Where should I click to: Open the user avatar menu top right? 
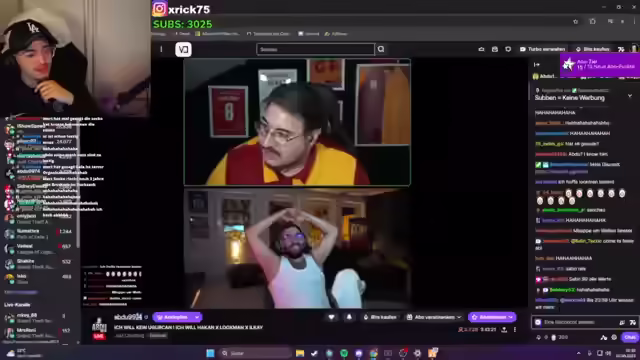[x=634, y=49]
